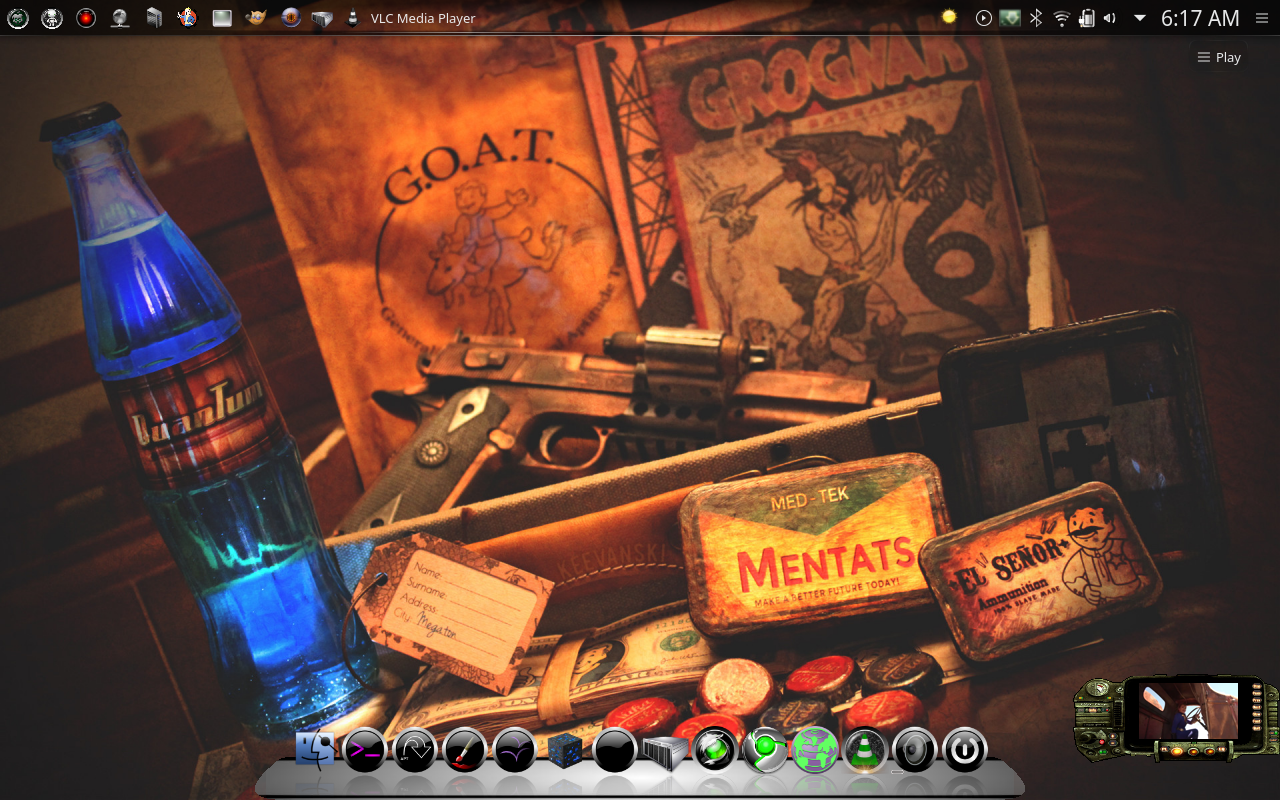Open the plain black orb dock icon
This screenshot has height=800, width=1280.
[x=615, y=750]
